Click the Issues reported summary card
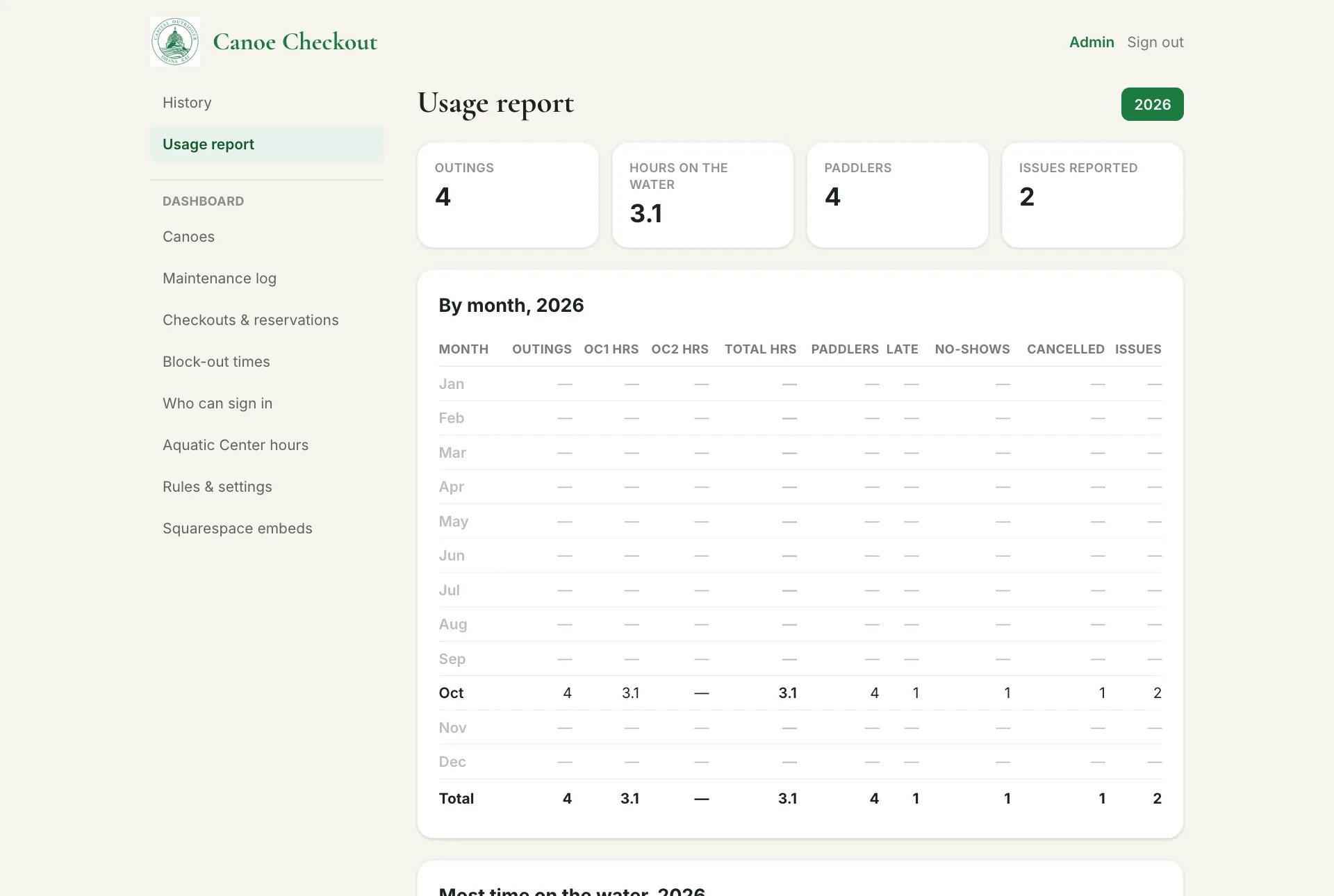 (1092, 195)
